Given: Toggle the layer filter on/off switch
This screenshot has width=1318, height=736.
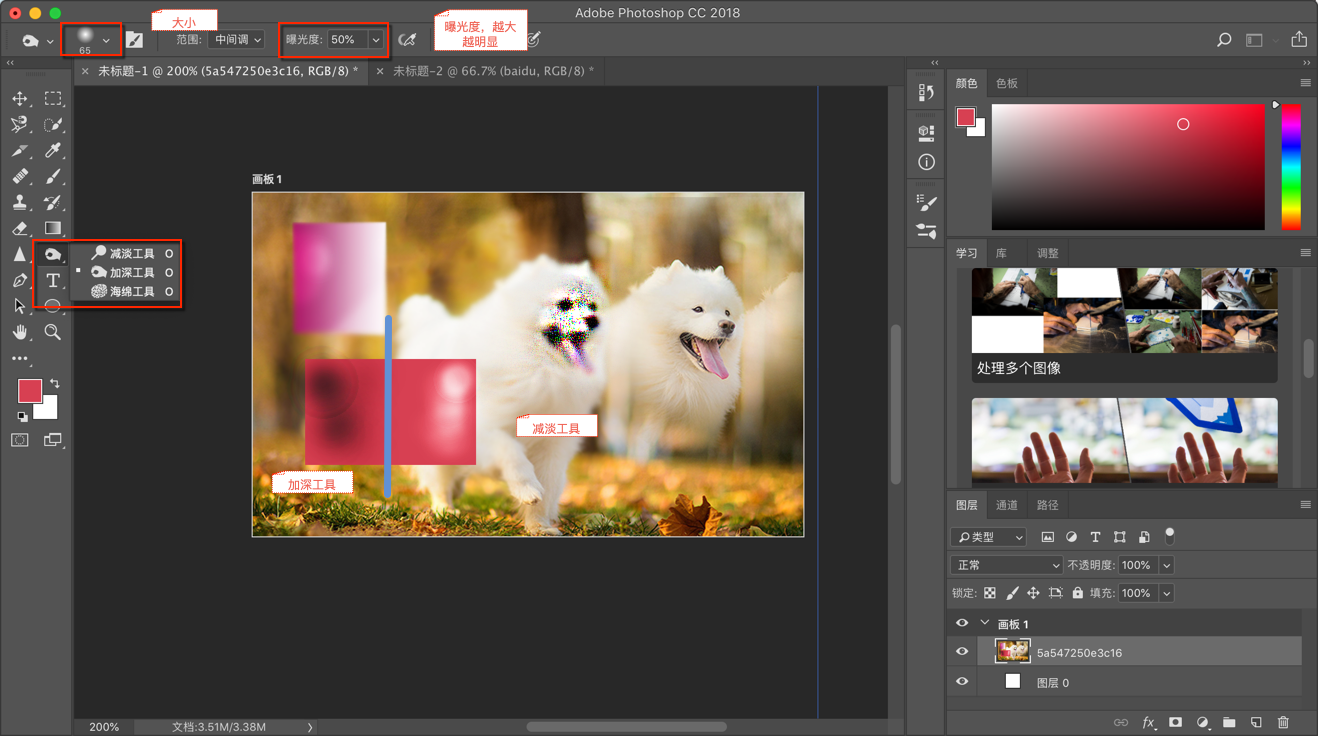Looking at the screenshot, I should (1169, 535).
